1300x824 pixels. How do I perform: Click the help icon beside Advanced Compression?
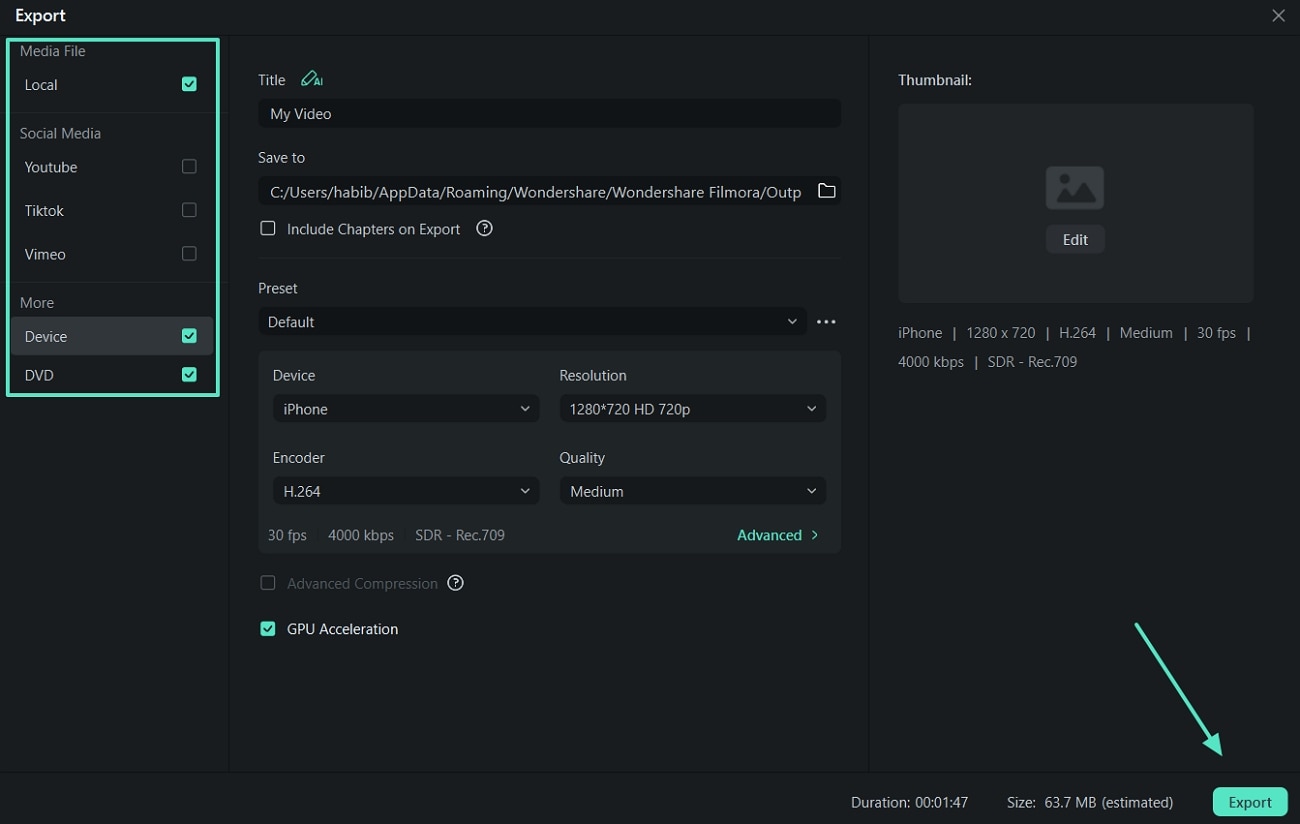(455, 583)
